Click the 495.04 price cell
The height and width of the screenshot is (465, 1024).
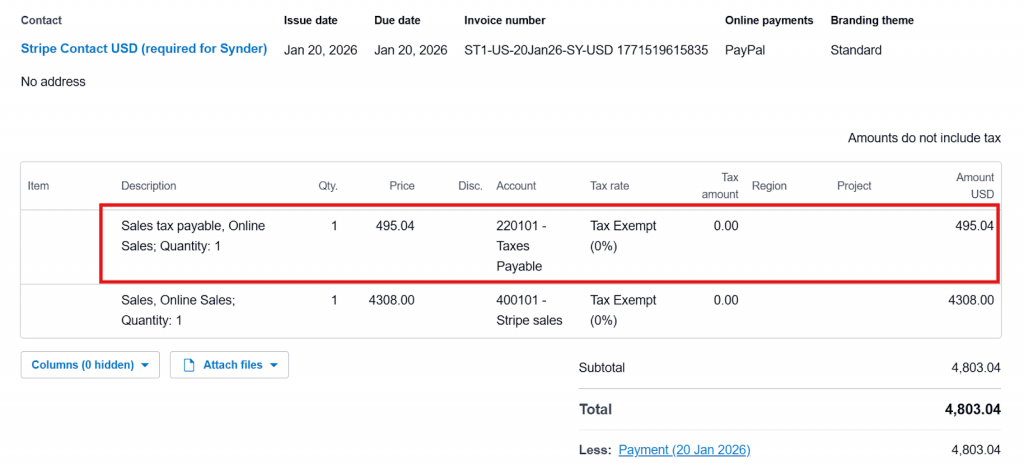pos(394,226)
